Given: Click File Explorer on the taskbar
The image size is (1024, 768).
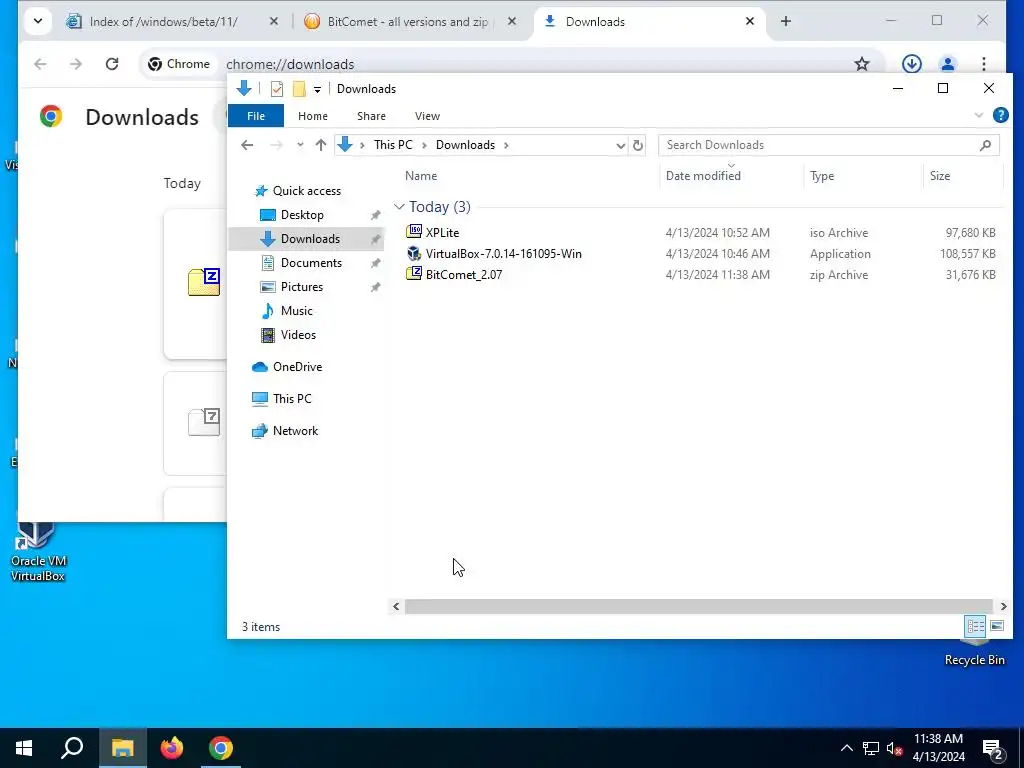Looking at the screenshot, I should coord(122,748).
